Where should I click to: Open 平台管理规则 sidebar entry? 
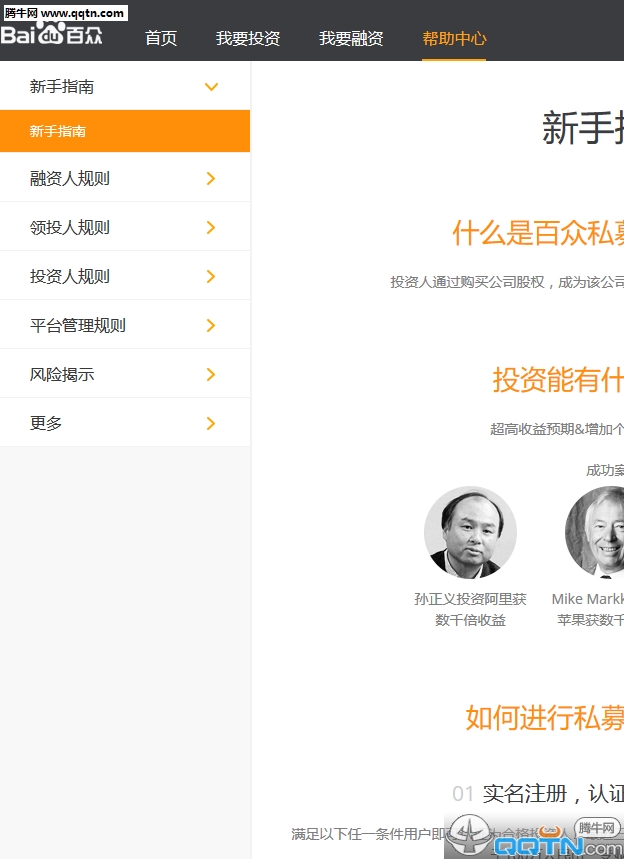(78, 326)
